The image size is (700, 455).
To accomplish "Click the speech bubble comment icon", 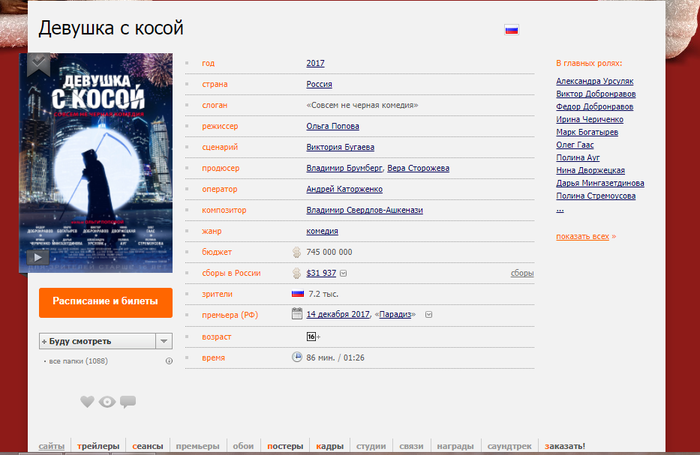I will [x=128, y=401].
